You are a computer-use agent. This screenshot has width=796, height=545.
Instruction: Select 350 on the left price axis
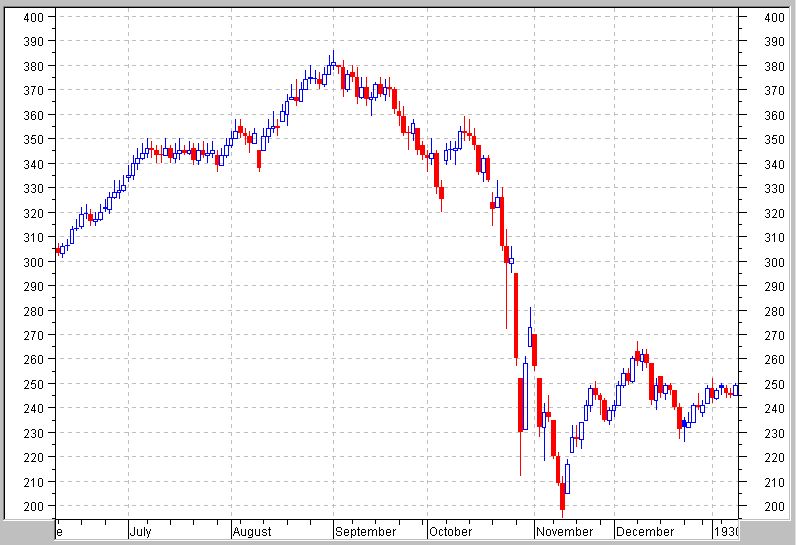pos(34,139)
